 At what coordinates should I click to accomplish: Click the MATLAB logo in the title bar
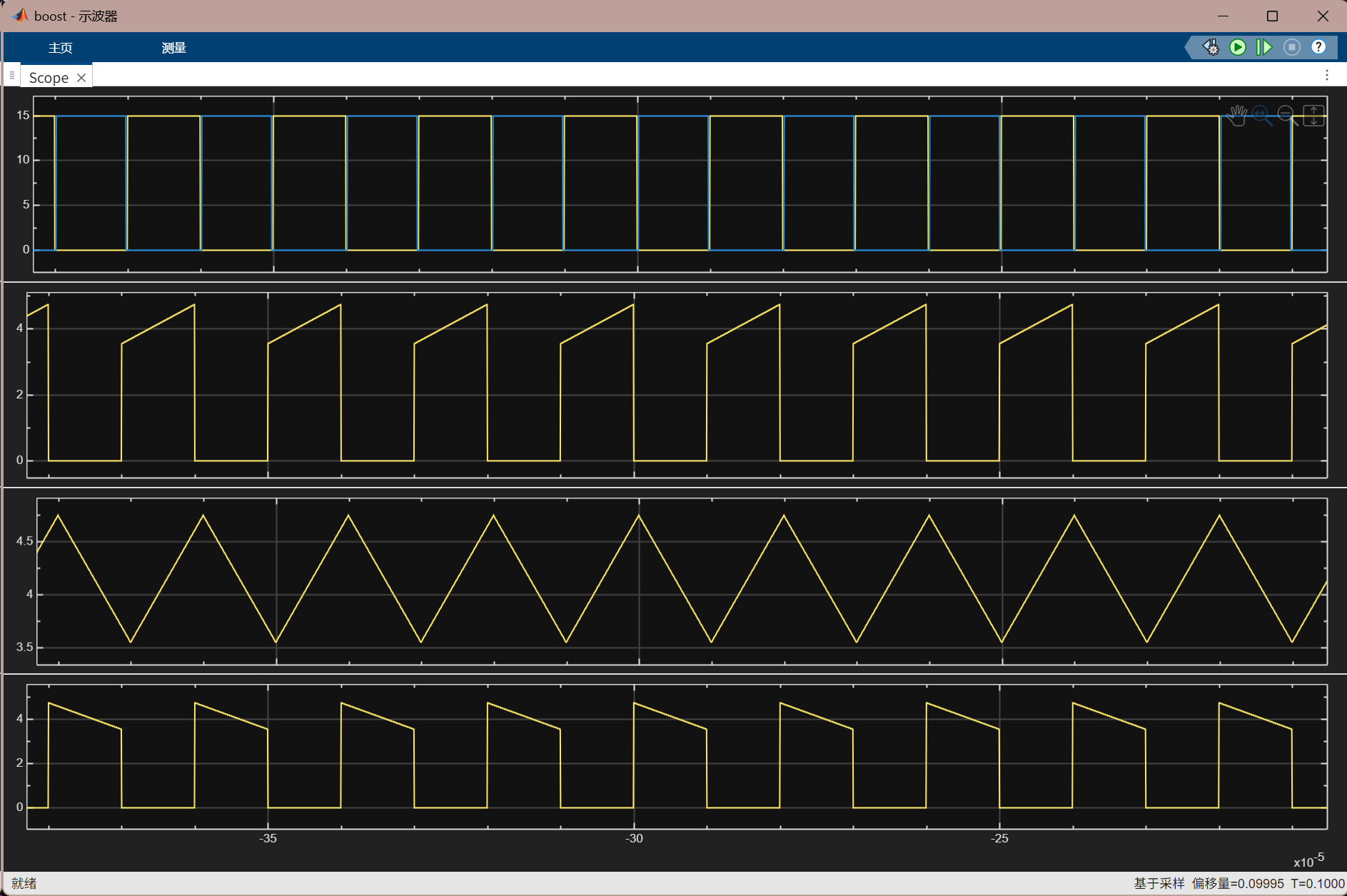coord(19,16)
